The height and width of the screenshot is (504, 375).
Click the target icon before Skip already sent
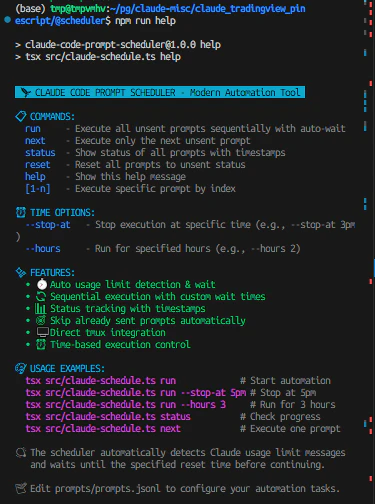pyautogui.click(x=41, y=320)
